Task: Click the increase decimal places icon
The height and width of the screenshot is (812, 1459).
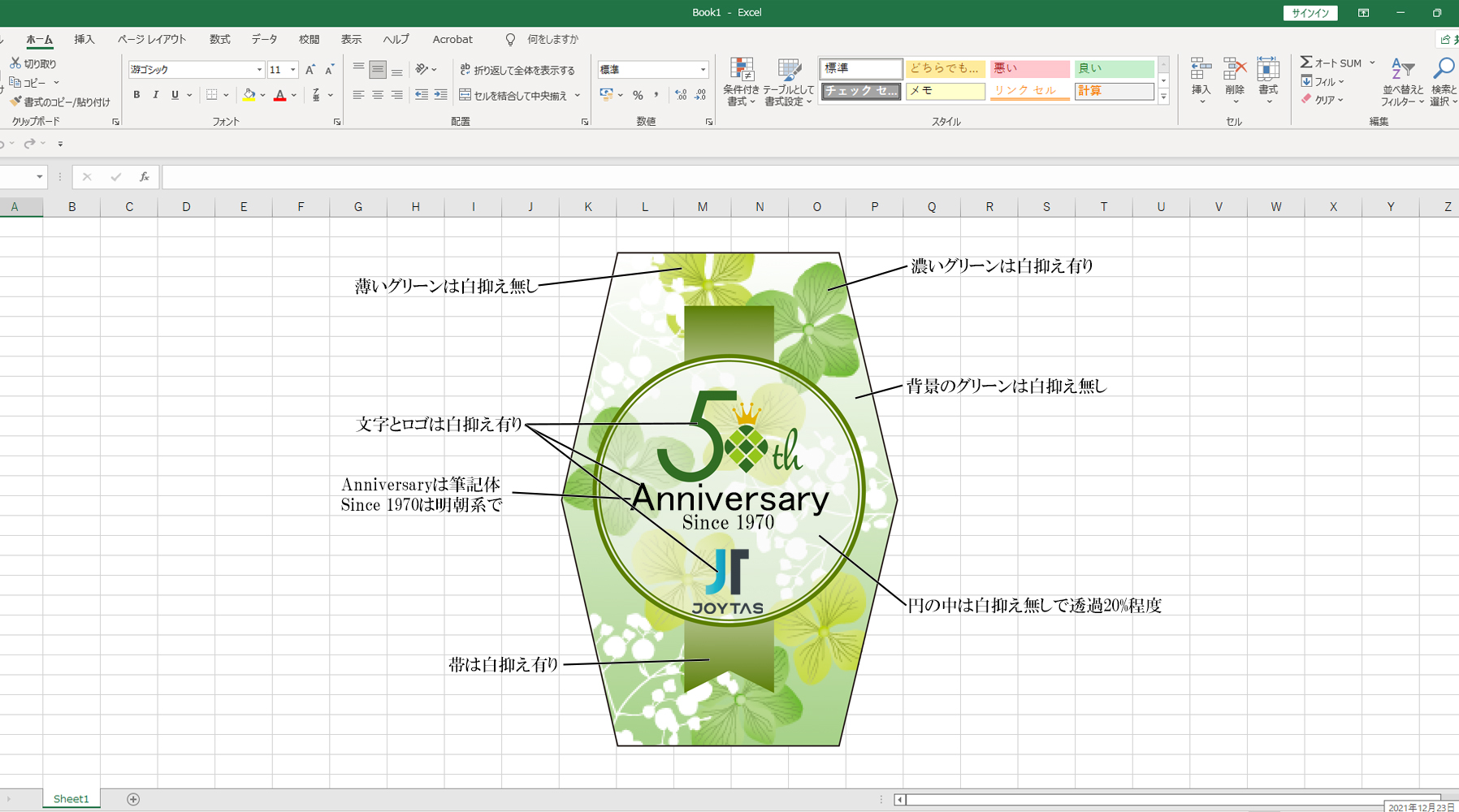Action: coord(681,95)
